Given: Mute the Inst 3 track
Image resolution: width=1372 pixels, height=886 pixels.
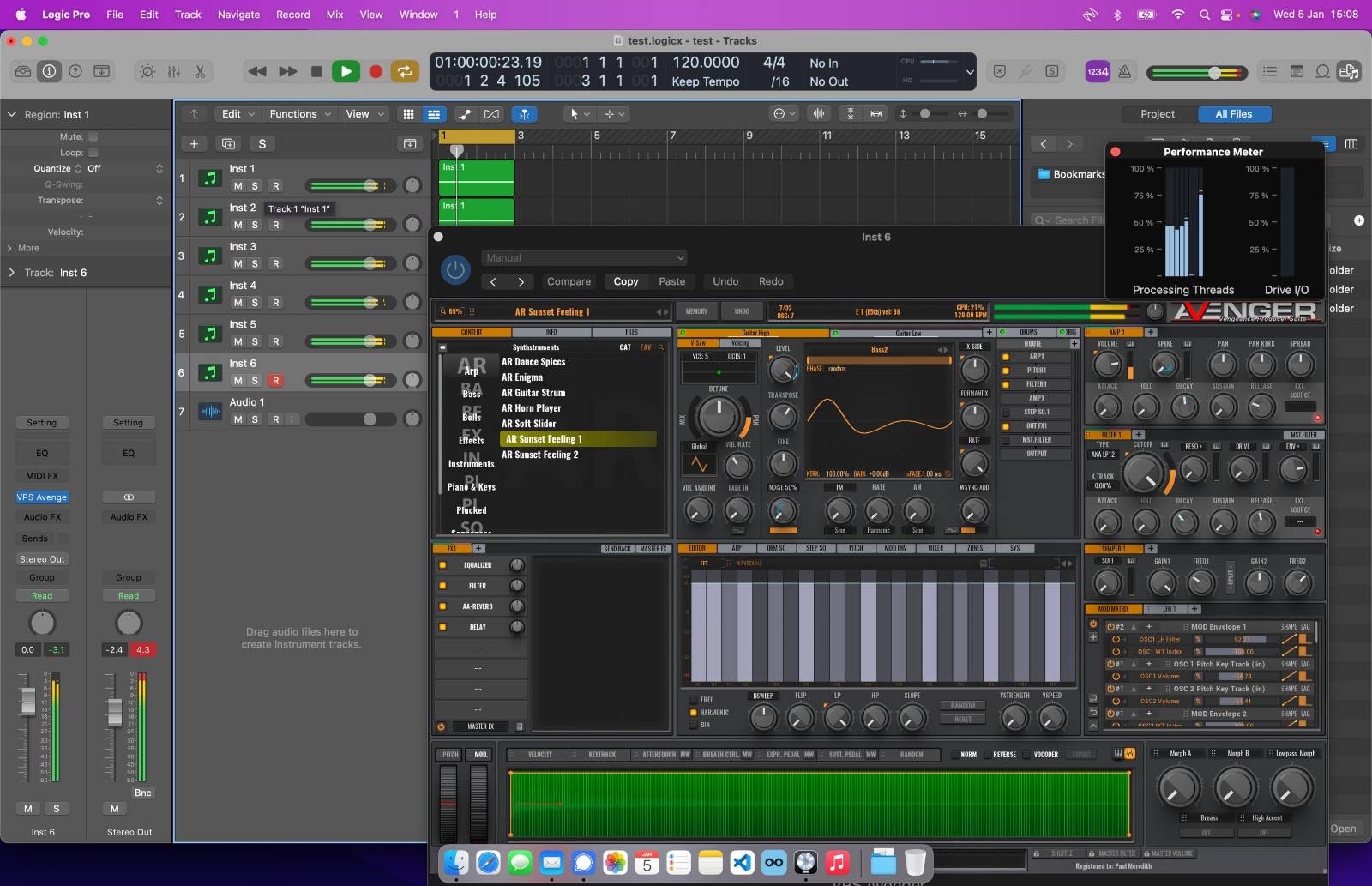Looking at the screenshot, I should [238, 263].
